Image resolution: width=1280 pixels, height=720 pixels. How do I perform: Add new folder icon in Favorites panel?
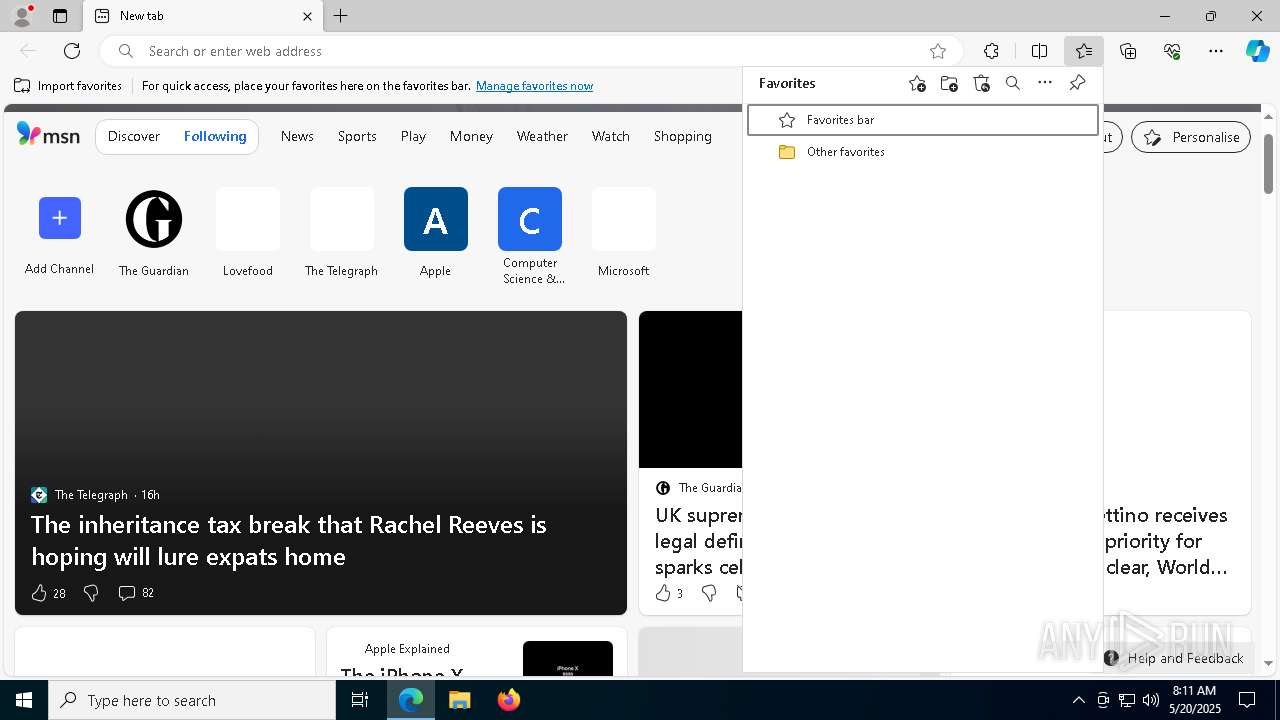949,84
